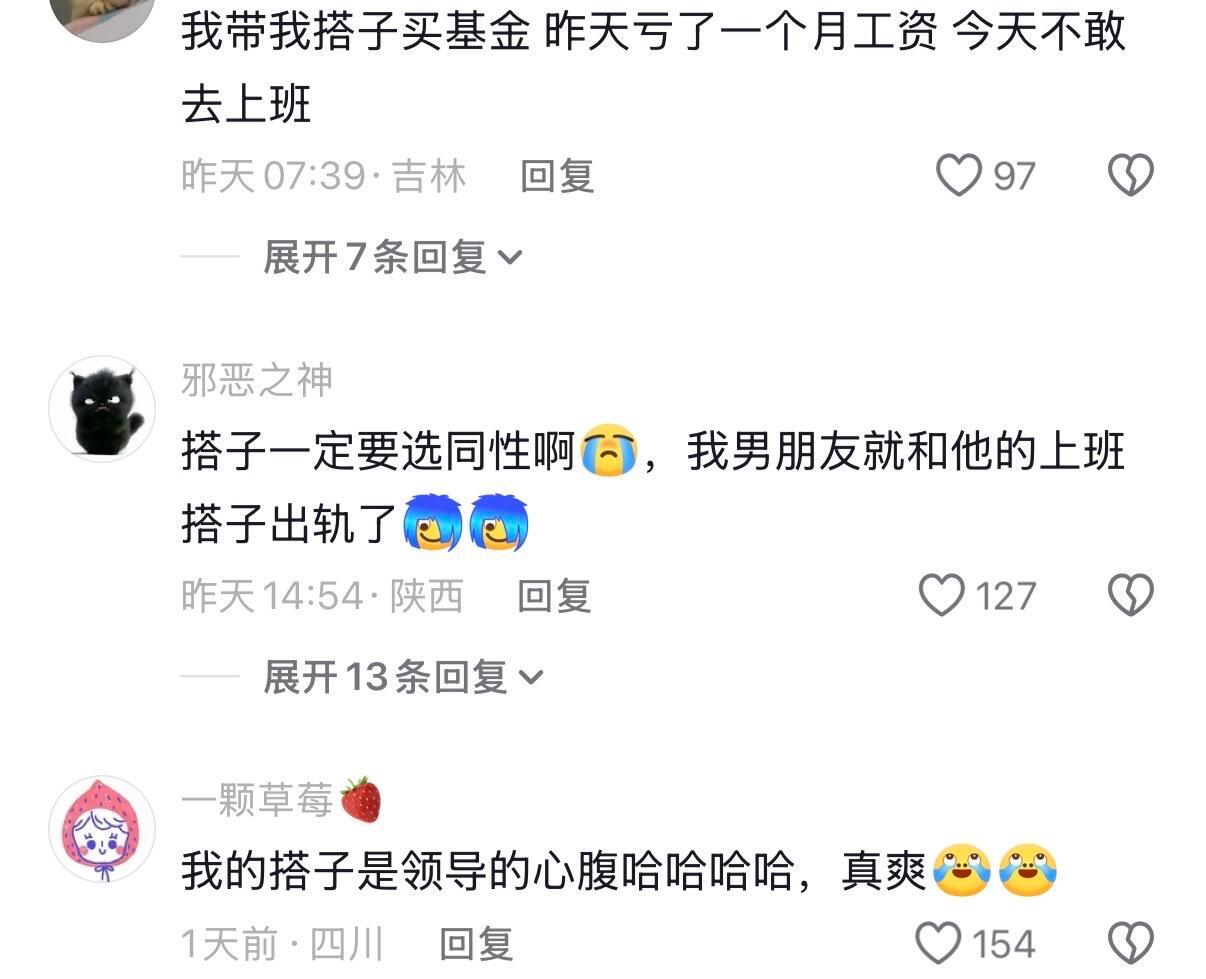This screenshot has height=979, width=1206.
Task: Reply to the 吉林 fund comment
Action: pos(558,176)
